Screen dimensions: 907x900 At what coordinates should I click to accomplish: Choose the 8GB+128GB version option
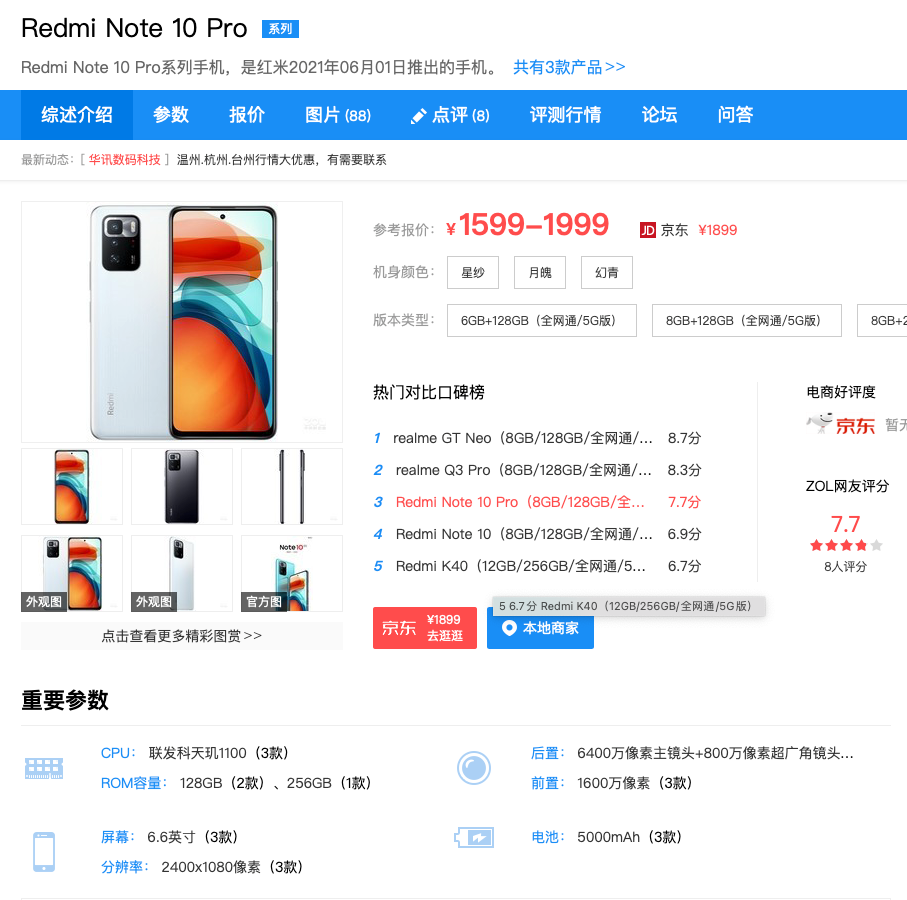coord(746,320)
